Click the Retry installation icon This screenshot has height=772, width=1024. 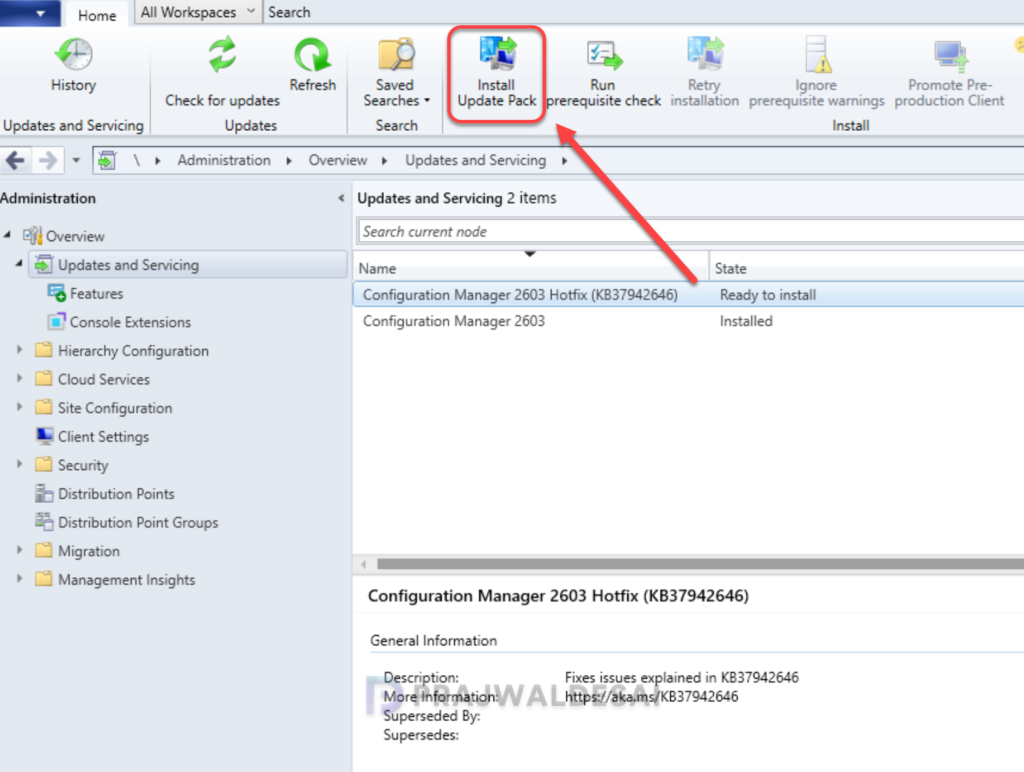[705, 54]
